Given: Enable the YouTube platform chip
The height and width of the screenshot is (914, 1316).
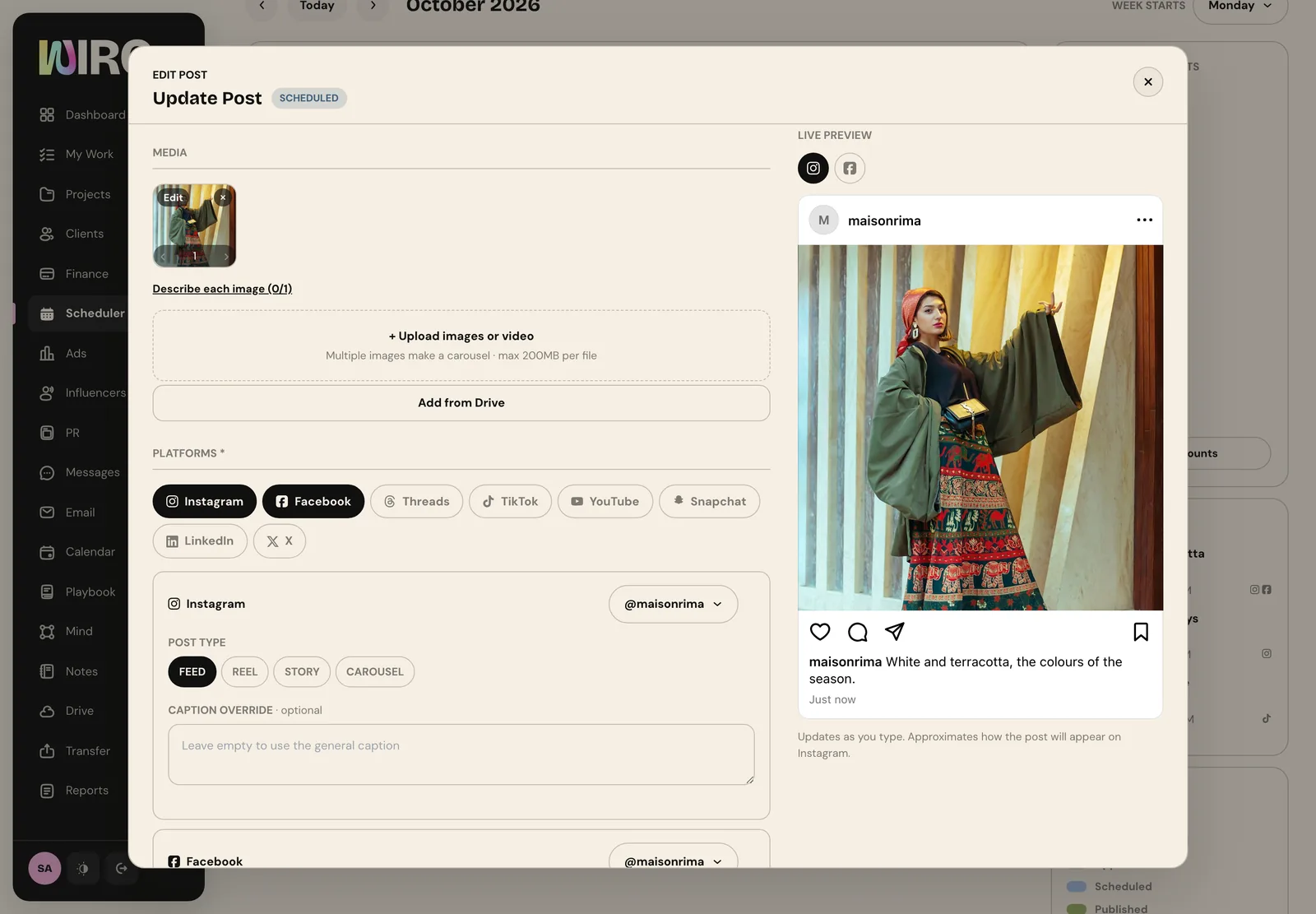Looking at the screenshot, I should tap(605, 501).
